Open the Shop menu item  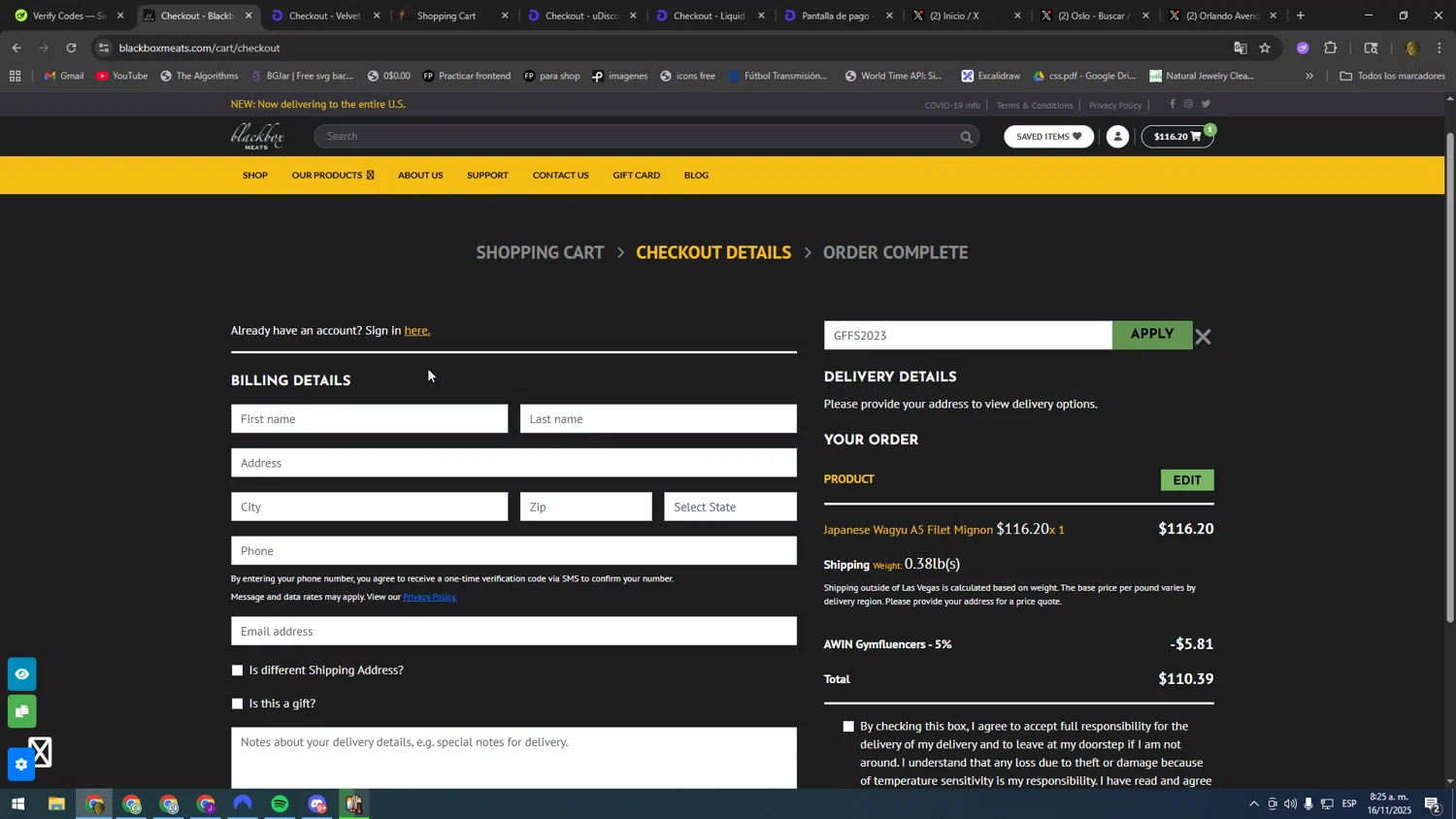tap(255, 176)
